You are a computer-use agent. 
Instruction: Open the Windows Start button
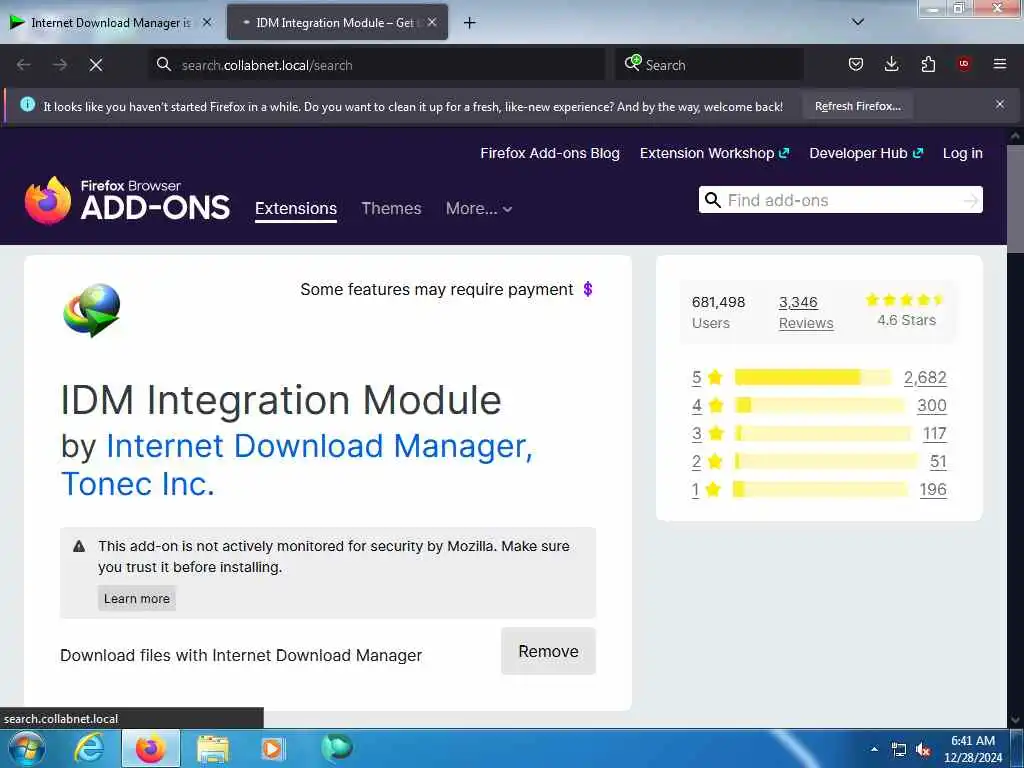pyautogui.click(x=26, y=748)
